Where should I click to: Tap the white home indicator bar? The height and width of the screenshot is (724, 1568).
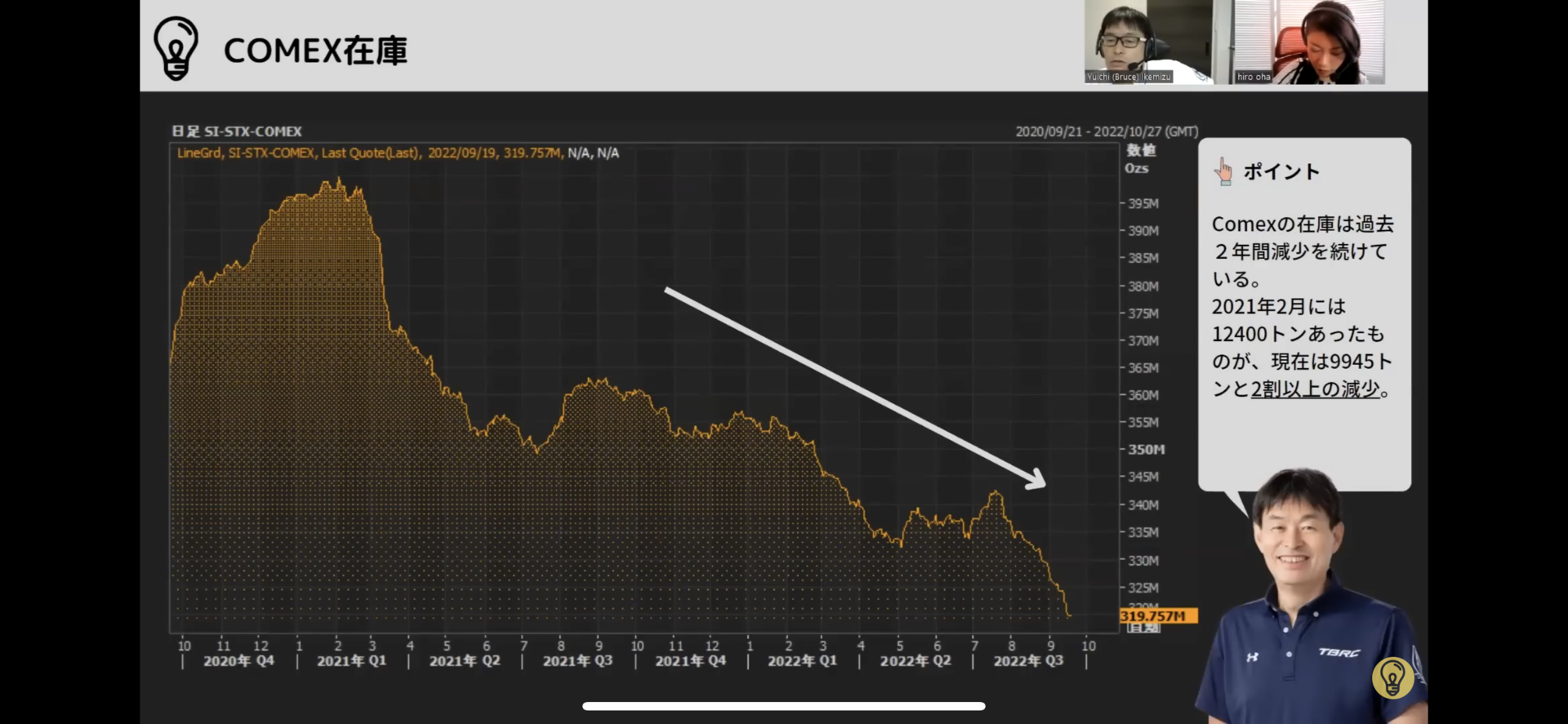point(784,706)
